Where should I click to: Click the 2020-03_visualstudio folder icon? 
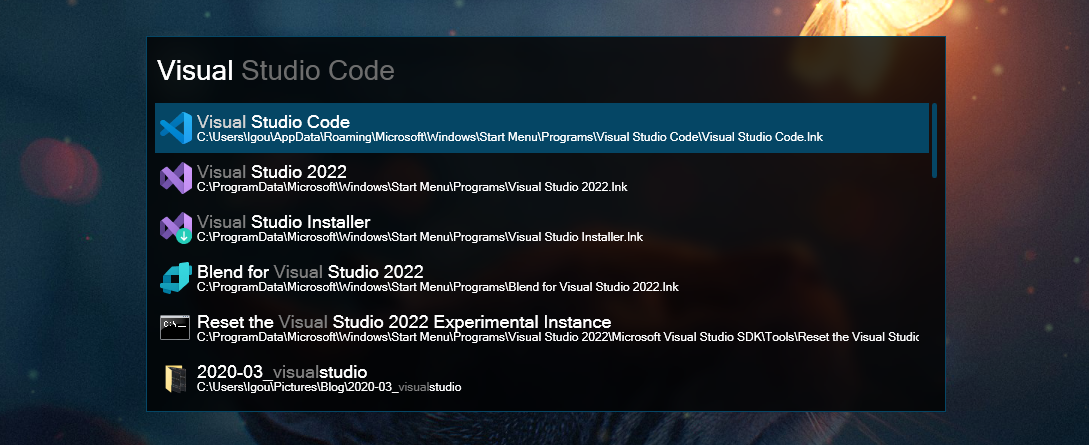click(x=176, y=378)
